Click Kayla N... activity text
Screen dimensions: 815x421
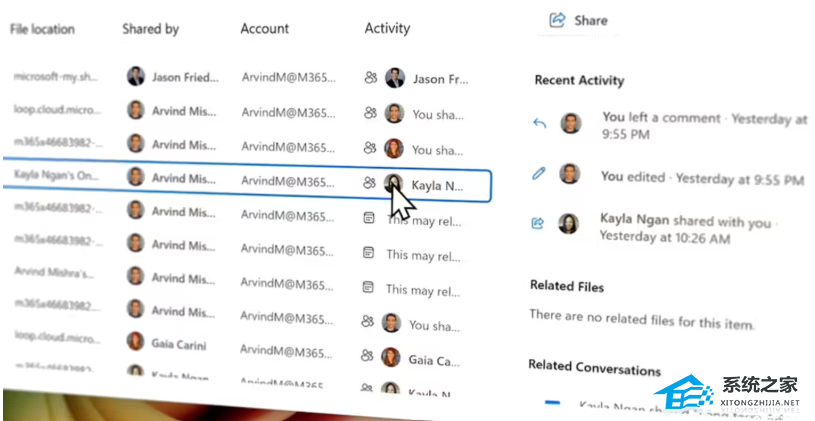coord(438,186)
